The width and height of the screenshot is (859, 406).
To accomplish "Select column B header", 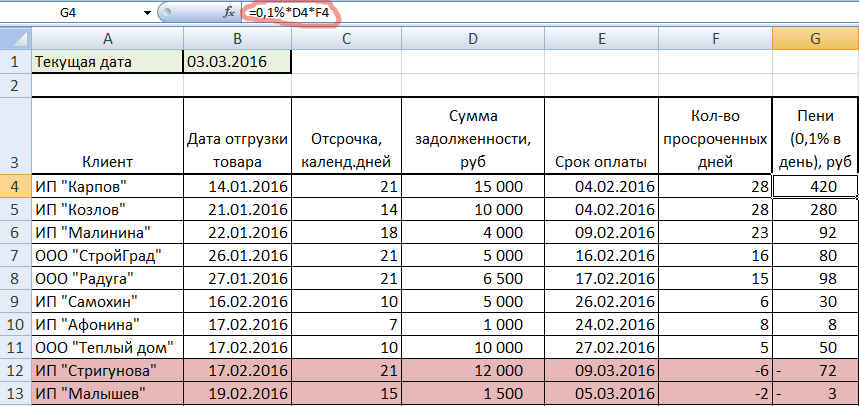I will pos(237,38).
